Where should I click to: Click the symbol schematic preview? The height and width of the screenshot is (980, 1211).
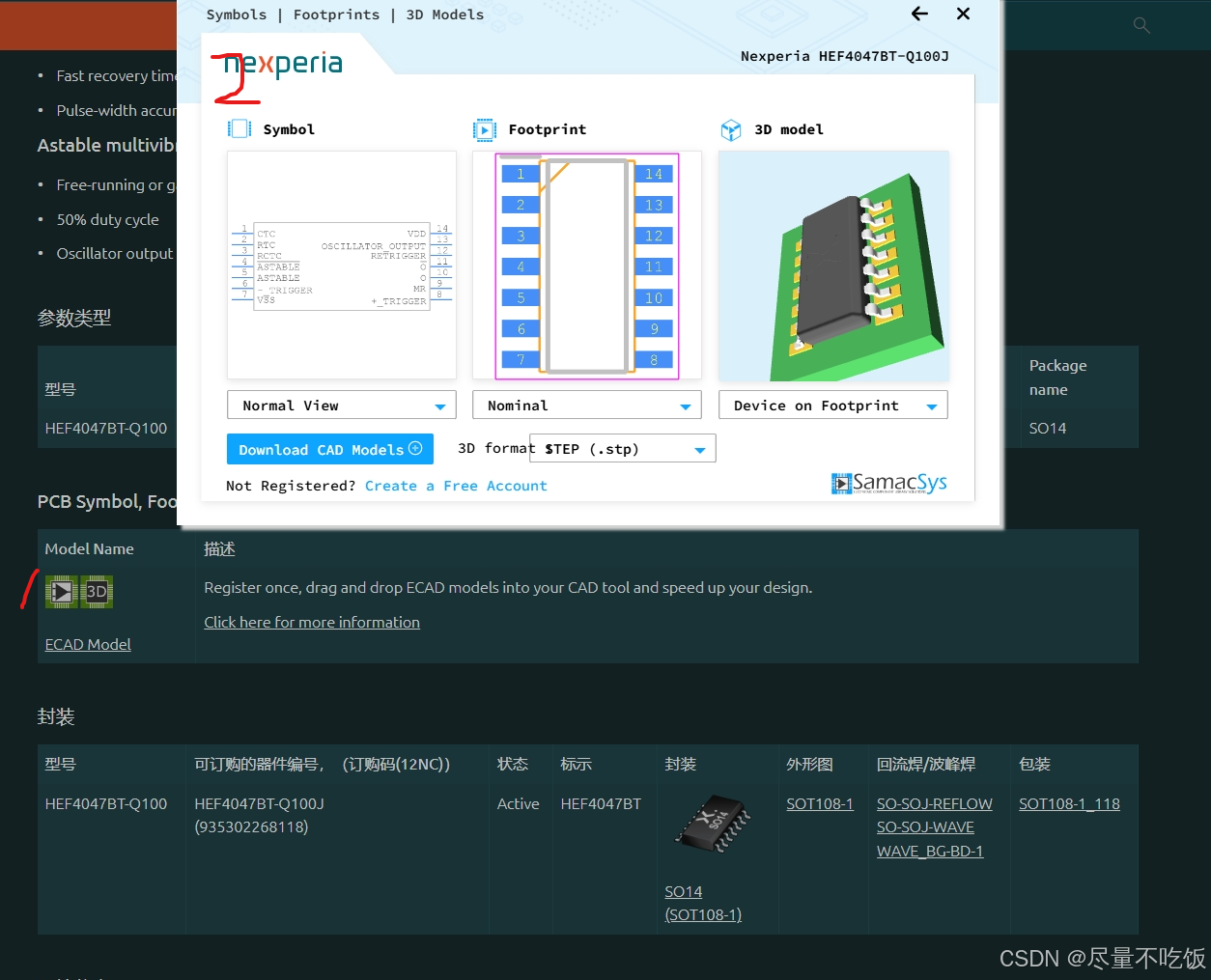coord(342,265)
